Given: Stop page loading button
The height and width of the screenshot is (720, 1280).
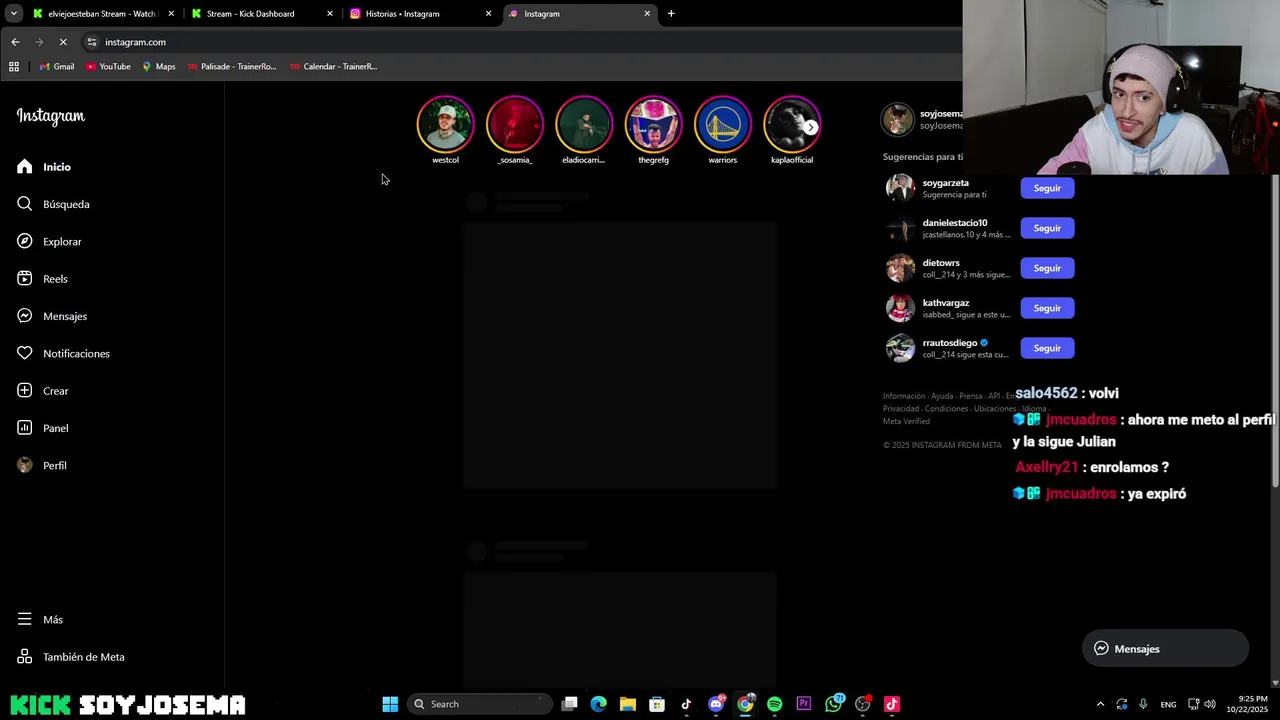Looking at the screenshot, I should [x=62, y=42].
